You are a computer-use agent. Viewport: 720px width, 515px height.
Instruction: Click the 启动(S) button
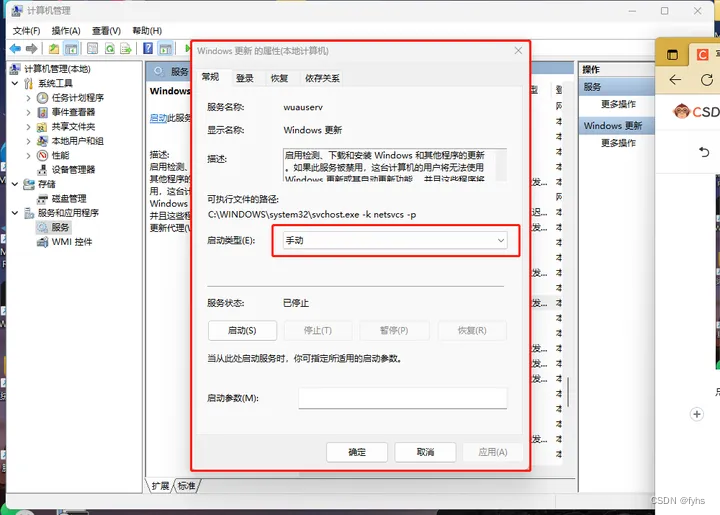click(242, 330)
